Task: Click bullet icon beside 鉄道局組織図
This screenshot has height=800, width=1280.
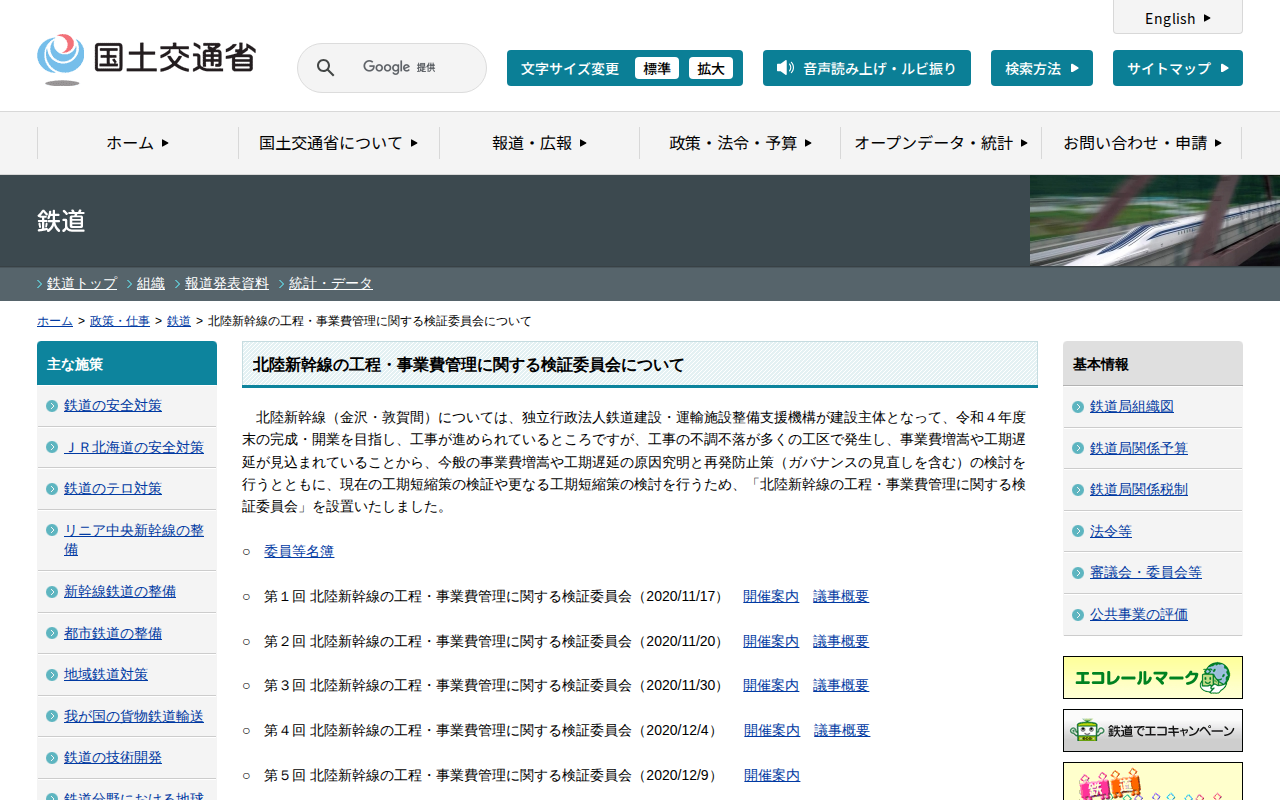Action: (x=1077, y=407)
